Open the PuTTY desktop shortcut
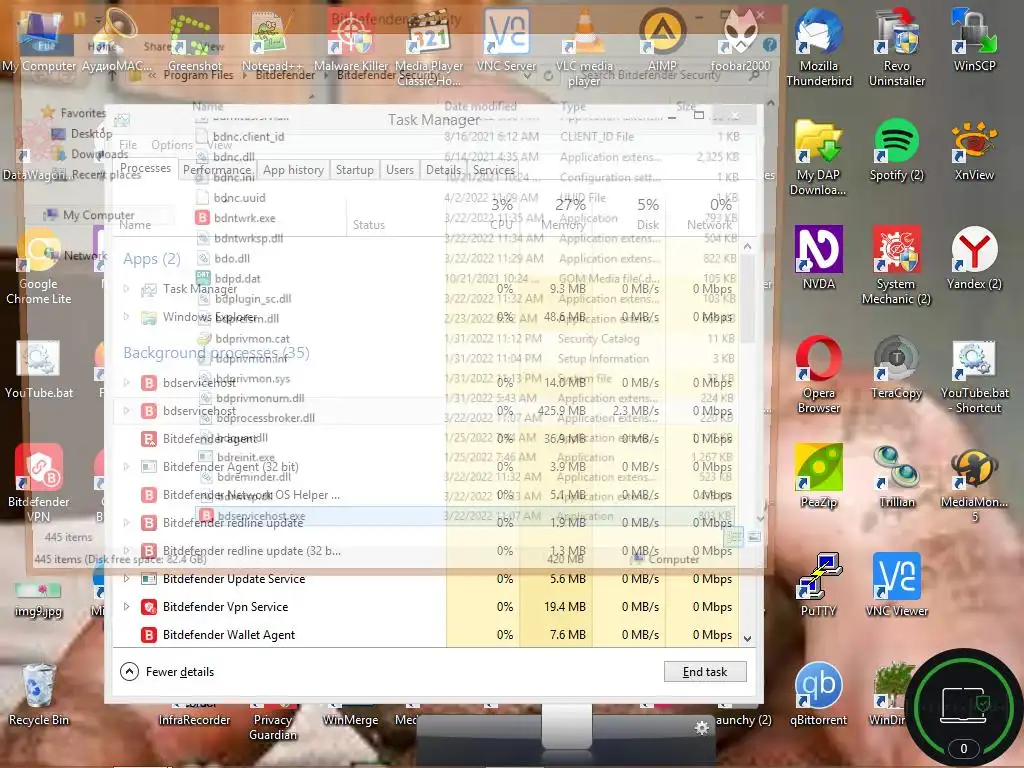Viewport: 1024px width, 768px height. click(818, 586)
